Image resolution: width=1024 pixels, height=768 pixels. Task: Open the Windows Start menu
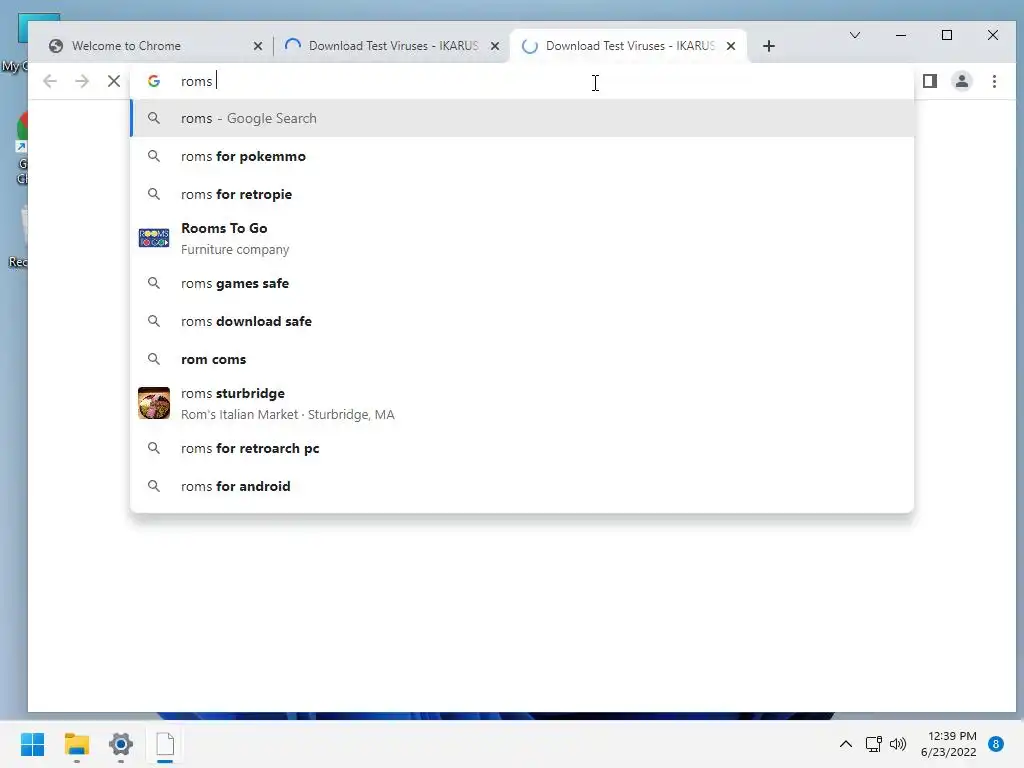coord(32,744)
